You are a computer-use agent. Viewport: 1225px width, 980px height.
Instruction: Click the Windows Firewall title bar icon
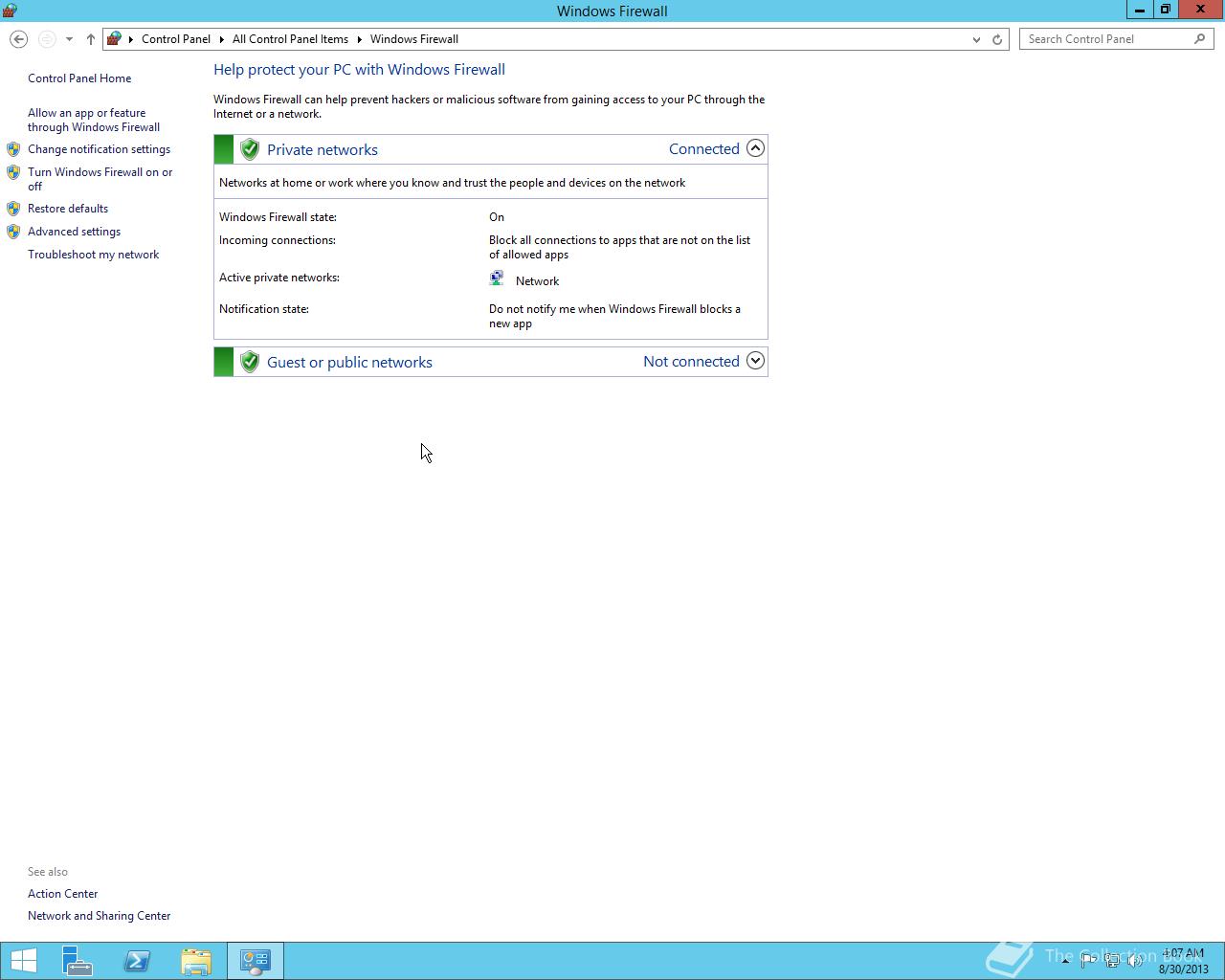pos(10,11)
